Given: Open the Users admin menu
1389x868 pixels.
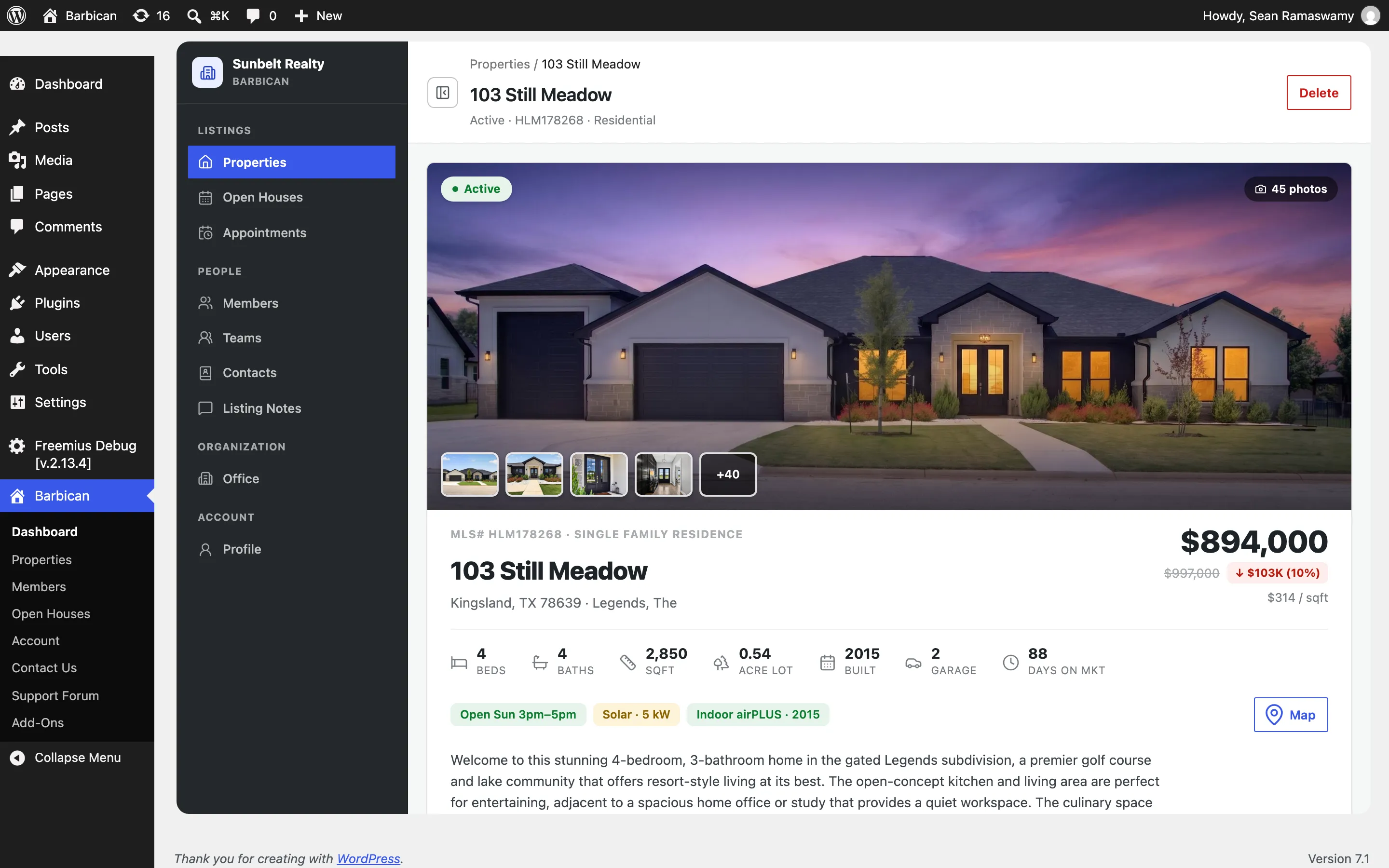Looking at the screenshot, I should pos(77,336).
